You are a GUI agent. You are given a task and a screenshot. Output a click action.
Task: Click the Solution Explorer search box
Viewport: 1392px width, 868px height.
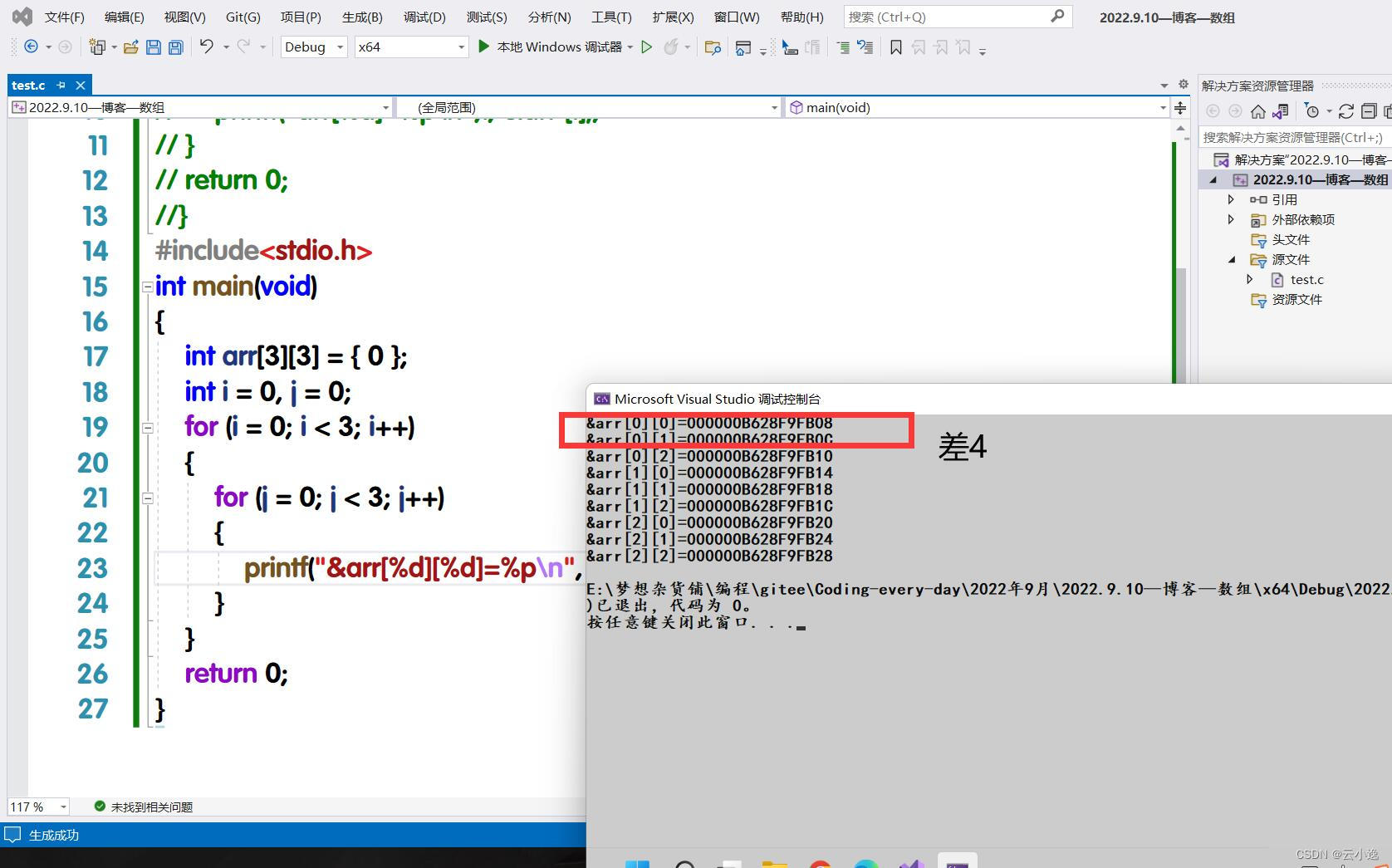[1292, 137]
